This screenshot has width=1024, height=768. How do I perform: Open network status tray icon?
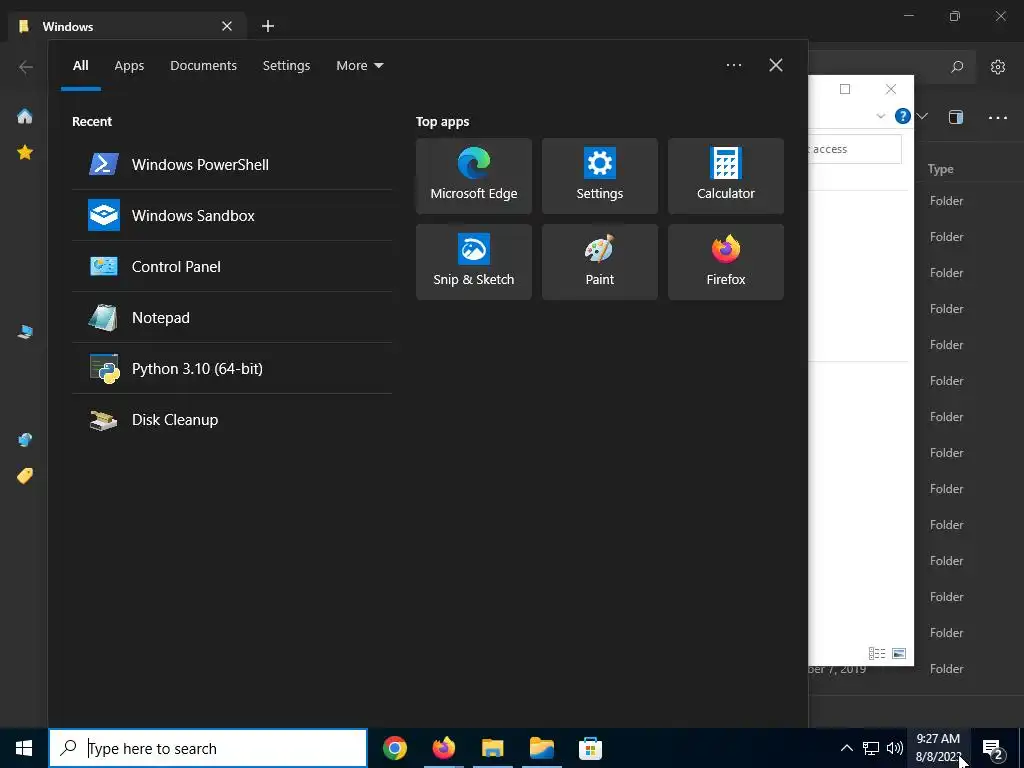[x=871, y=748]
